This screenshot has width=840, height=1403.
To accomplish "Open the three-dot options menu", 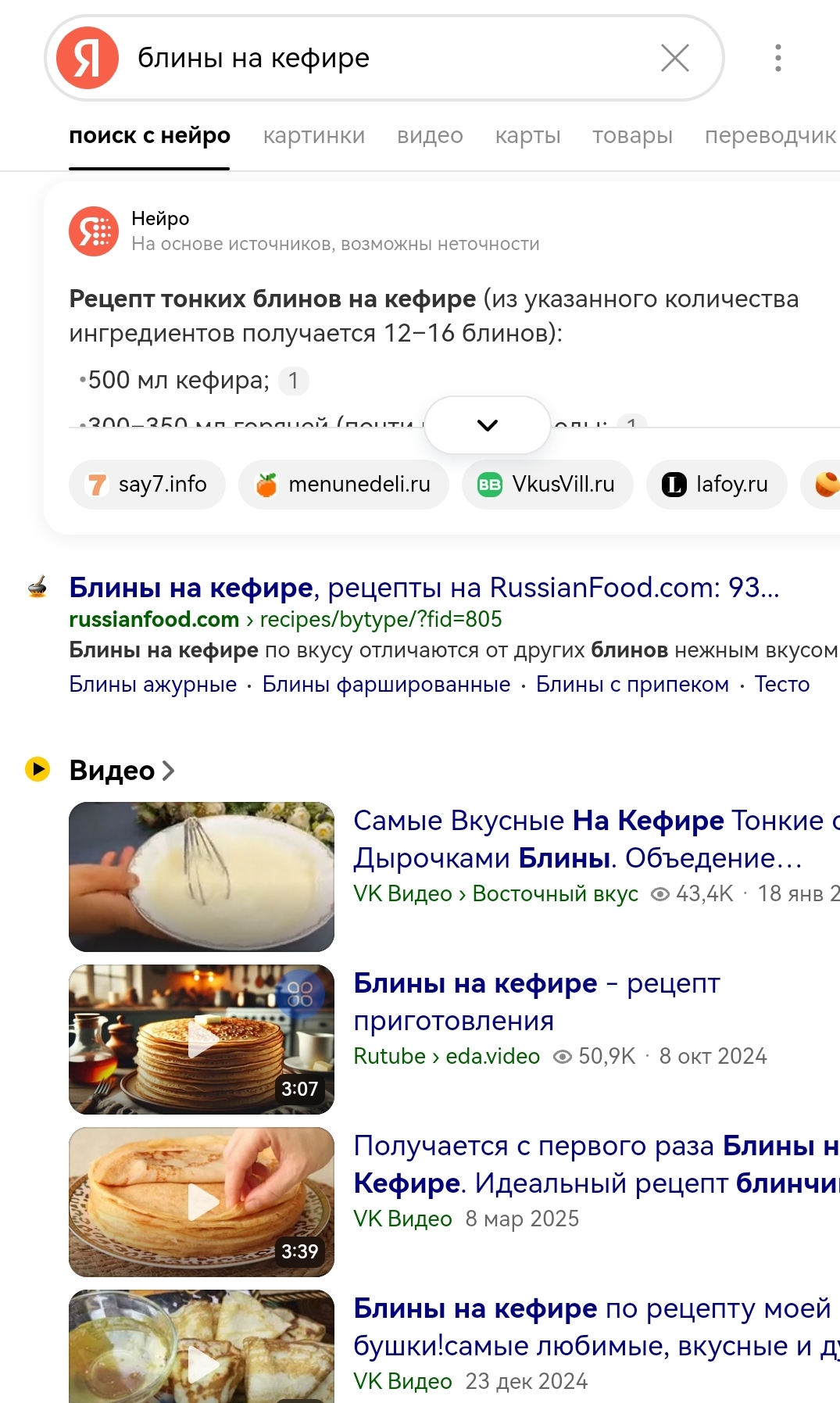I will click(777, 58).
